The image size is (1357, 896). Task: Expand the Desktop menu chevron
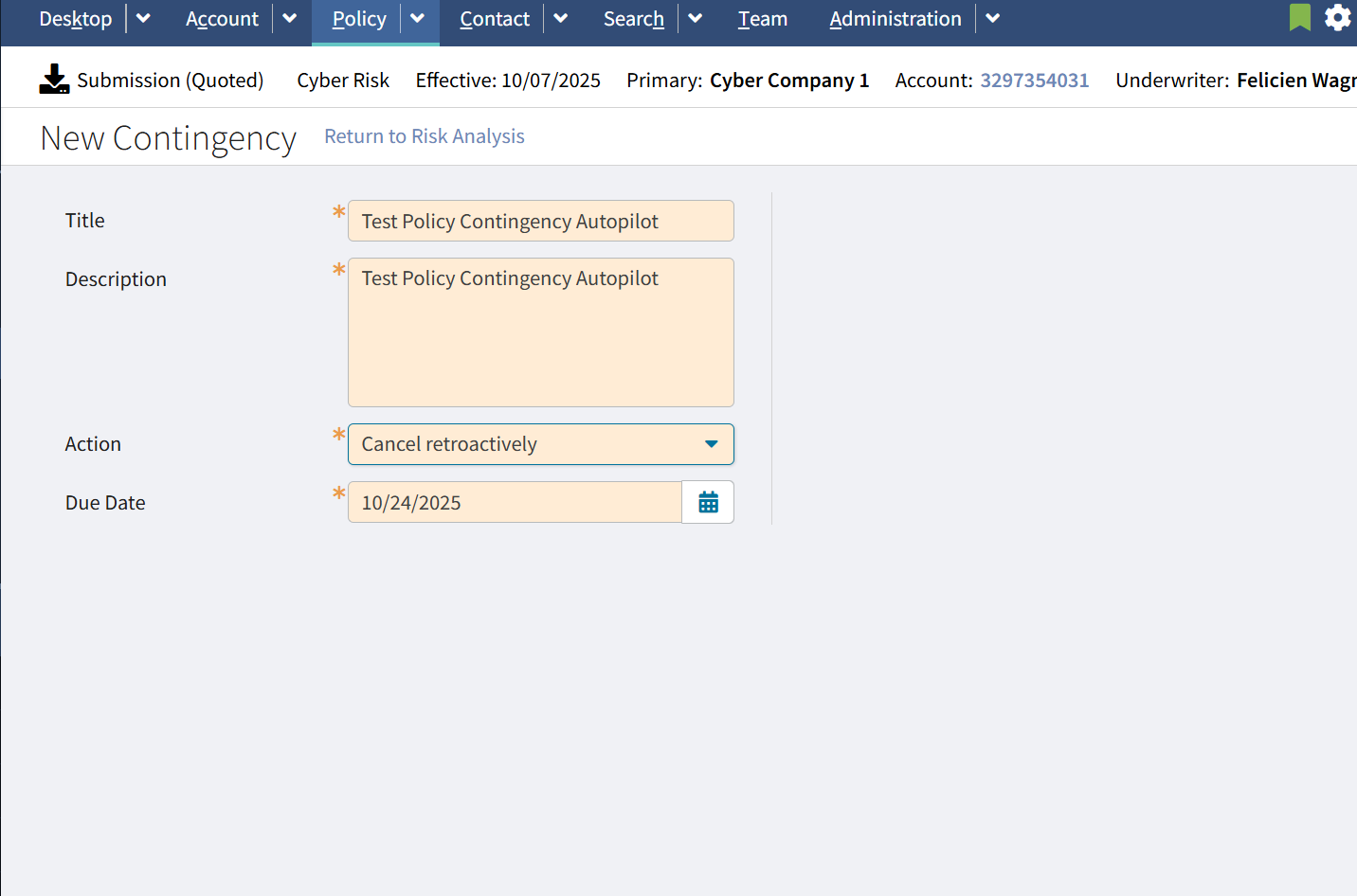pos(143,18)
